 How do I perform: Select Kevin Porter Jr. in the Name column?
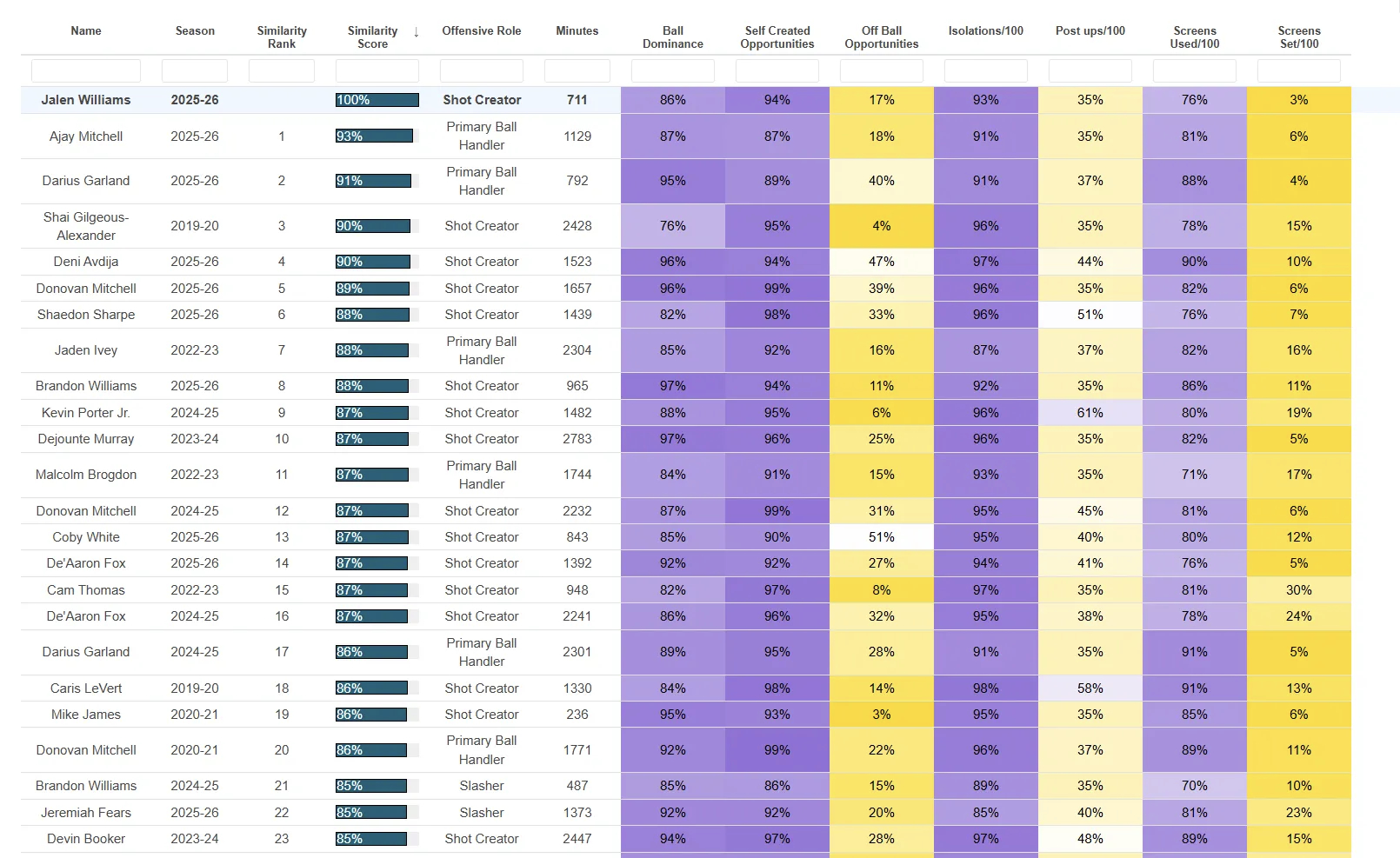[x=86, y=413]
